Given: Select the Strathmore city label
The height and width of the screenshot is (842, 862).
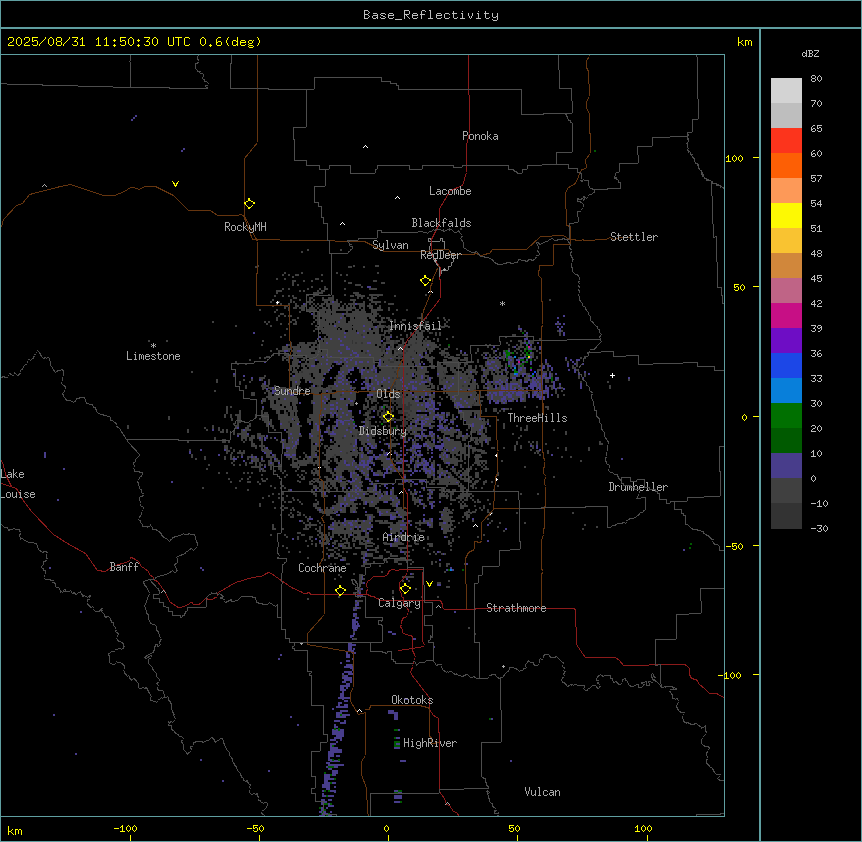Looking at the screenshot, I should [516, 608].
